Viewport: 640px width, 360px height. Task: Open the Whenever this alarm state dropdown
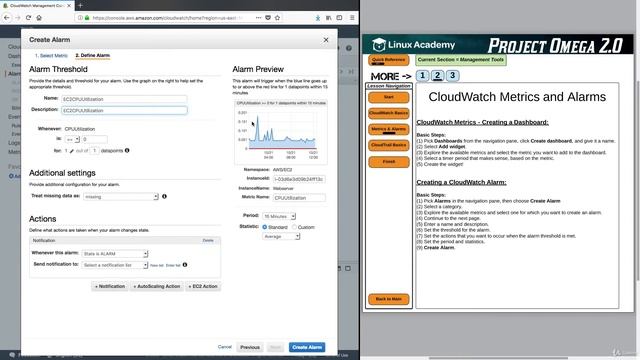tap(115, 253)
